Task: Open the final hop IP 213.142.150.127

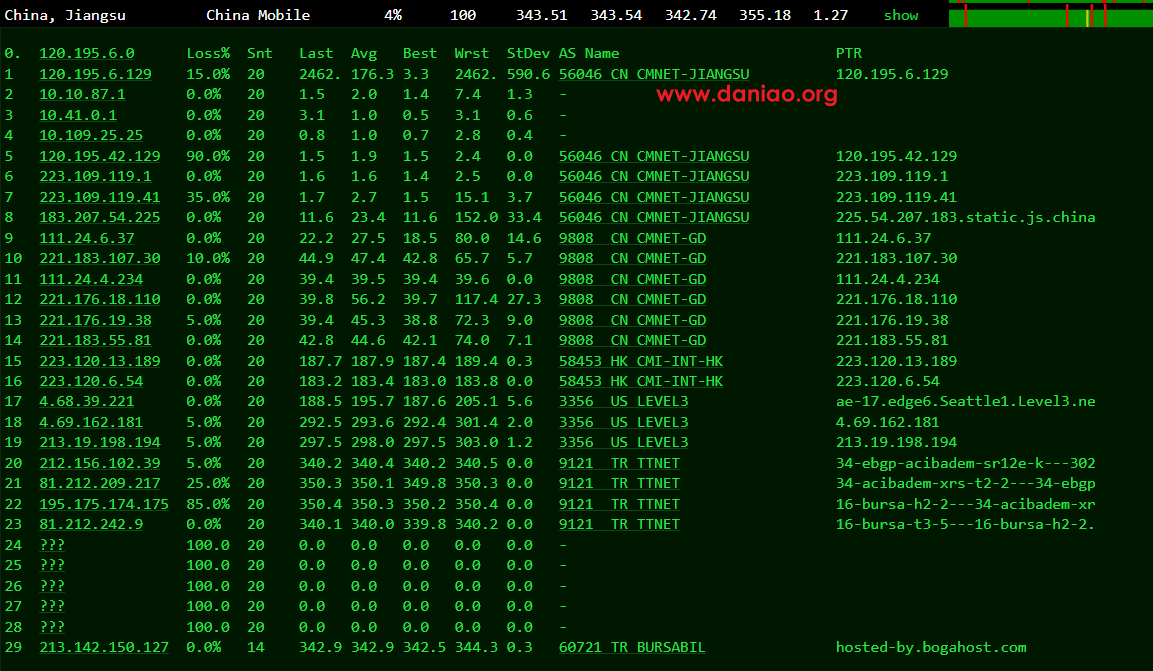Action: [104, 647]
